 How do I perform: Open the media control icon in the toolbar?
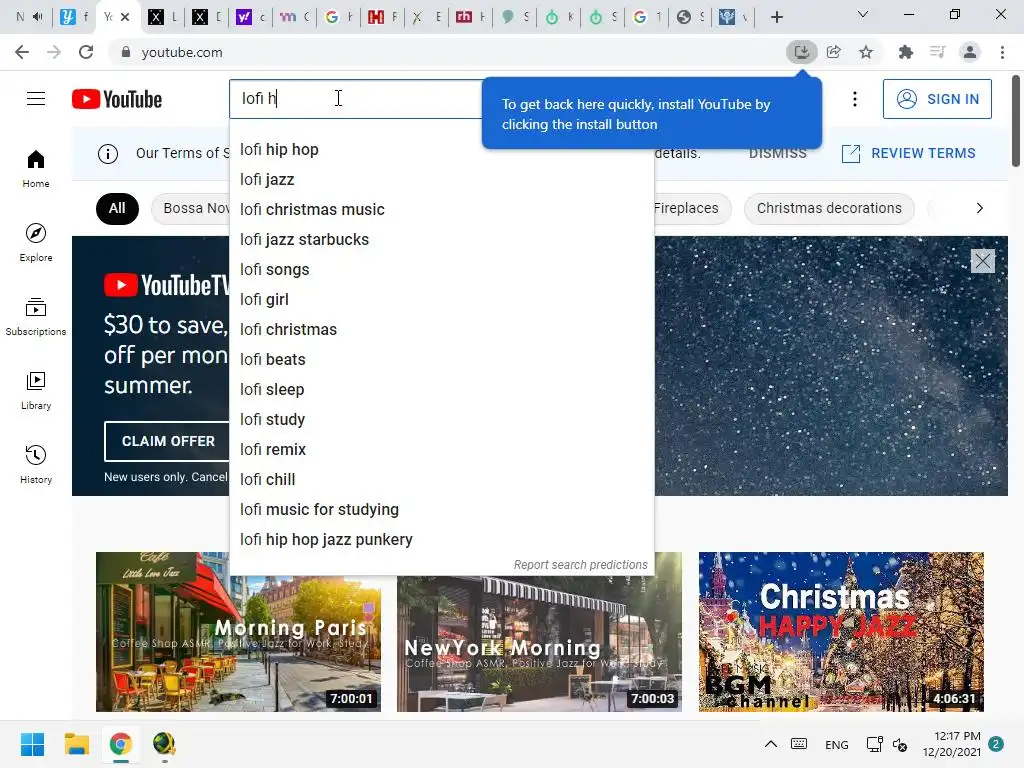[937, 52]
